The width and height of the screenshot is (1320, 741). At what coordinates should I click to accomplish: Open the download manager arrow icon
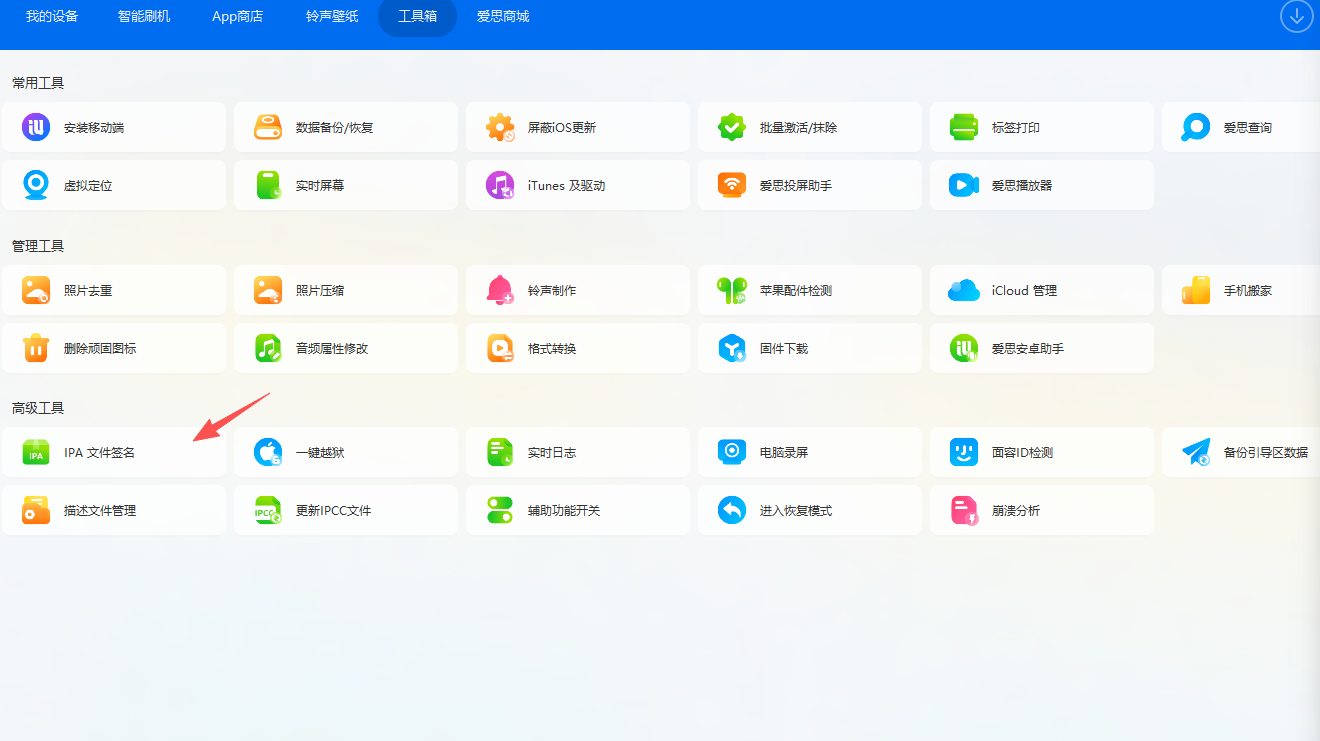[1296, 16]
